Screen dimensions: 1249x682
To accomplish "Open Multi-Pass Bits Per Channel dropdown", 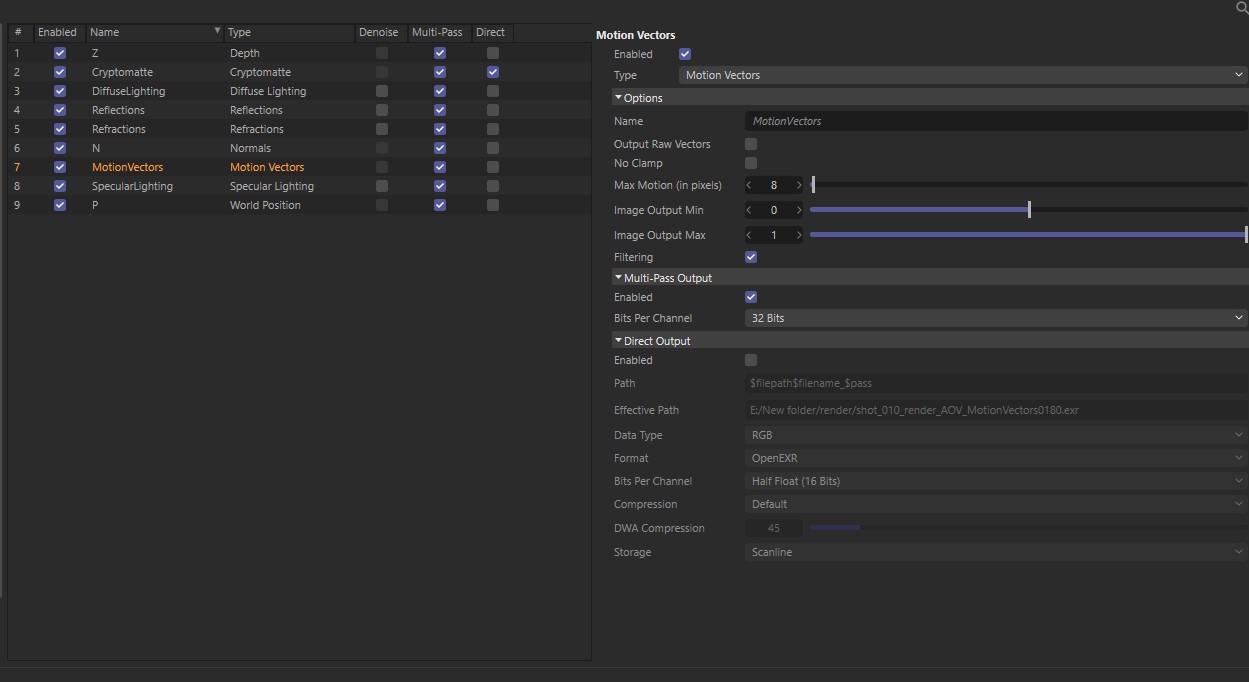I will point(995,318).
